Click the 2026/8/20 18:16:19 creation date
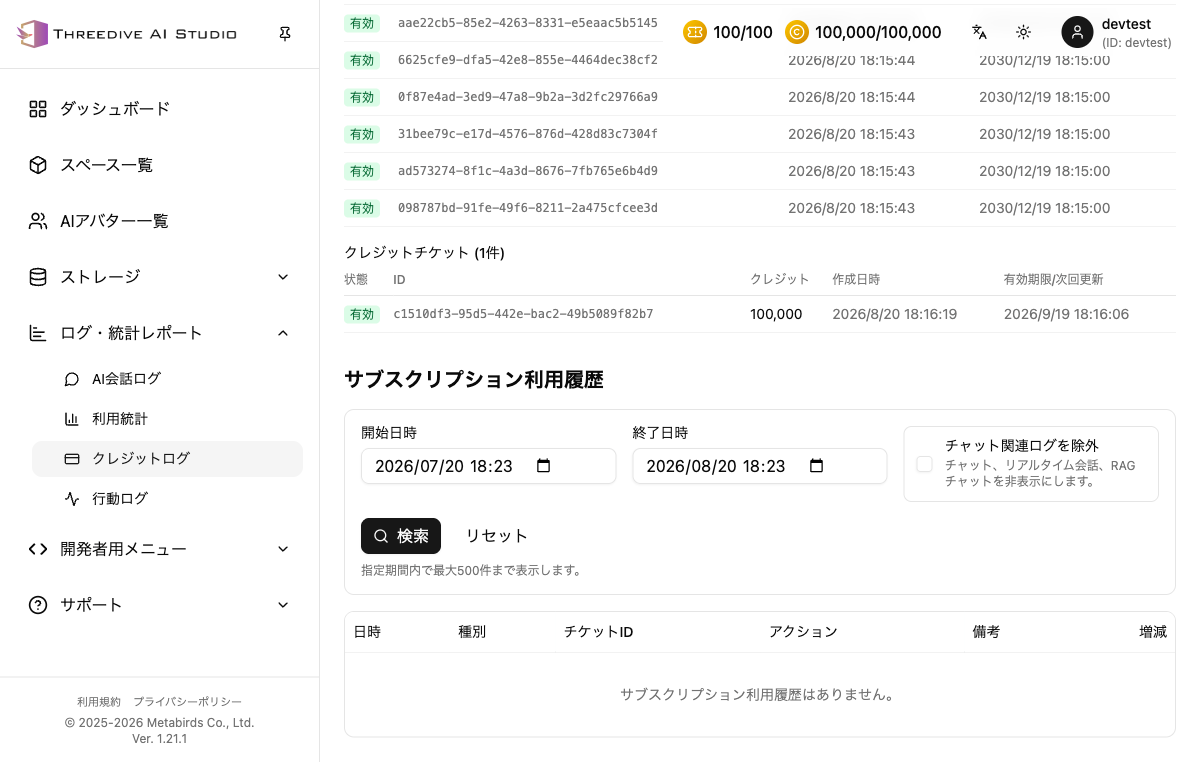Viewport: 1200px width, 762px height. 895,314
